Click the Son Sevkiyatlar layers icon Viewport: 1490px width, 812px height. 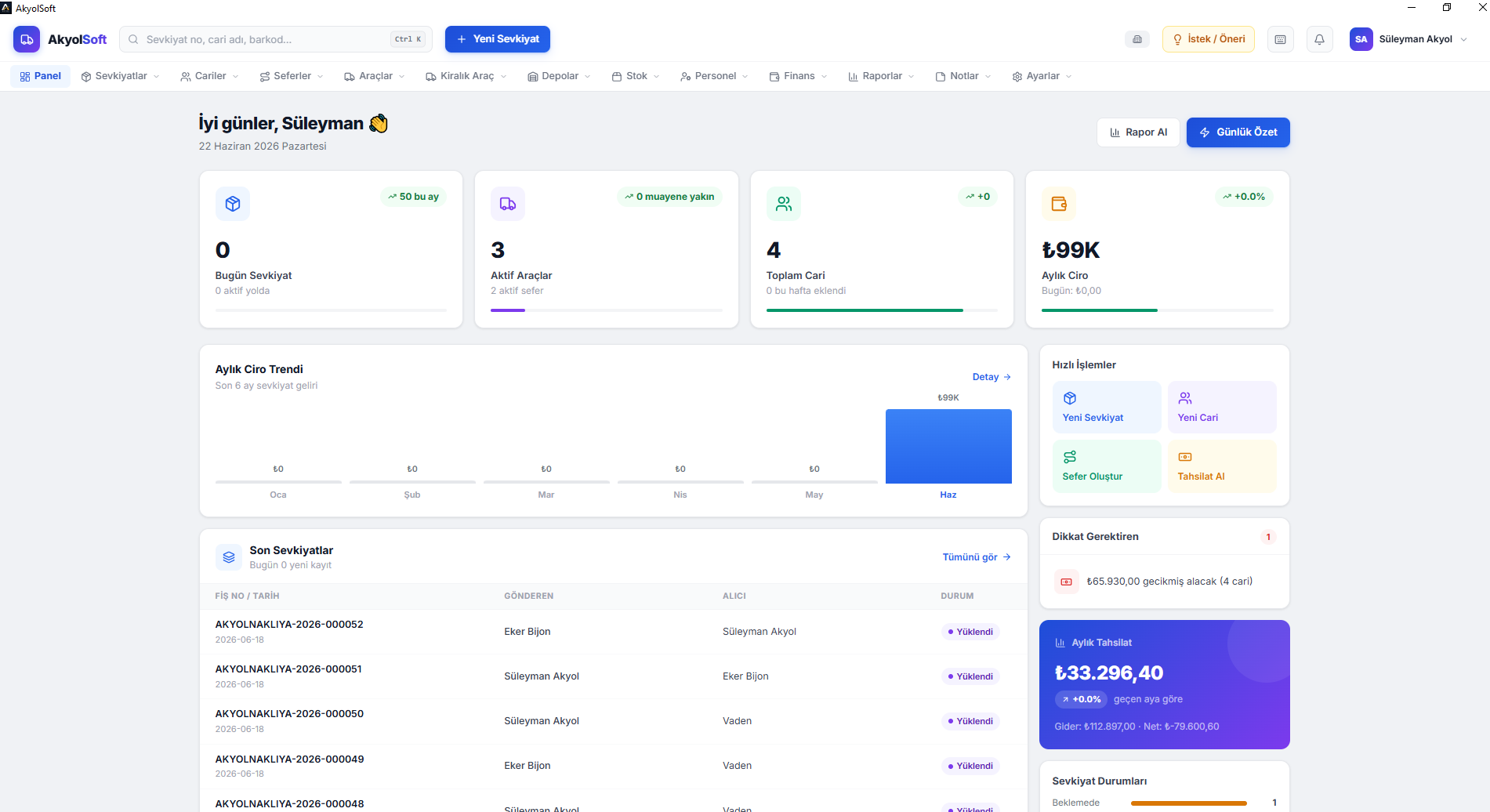pos(229,557)
